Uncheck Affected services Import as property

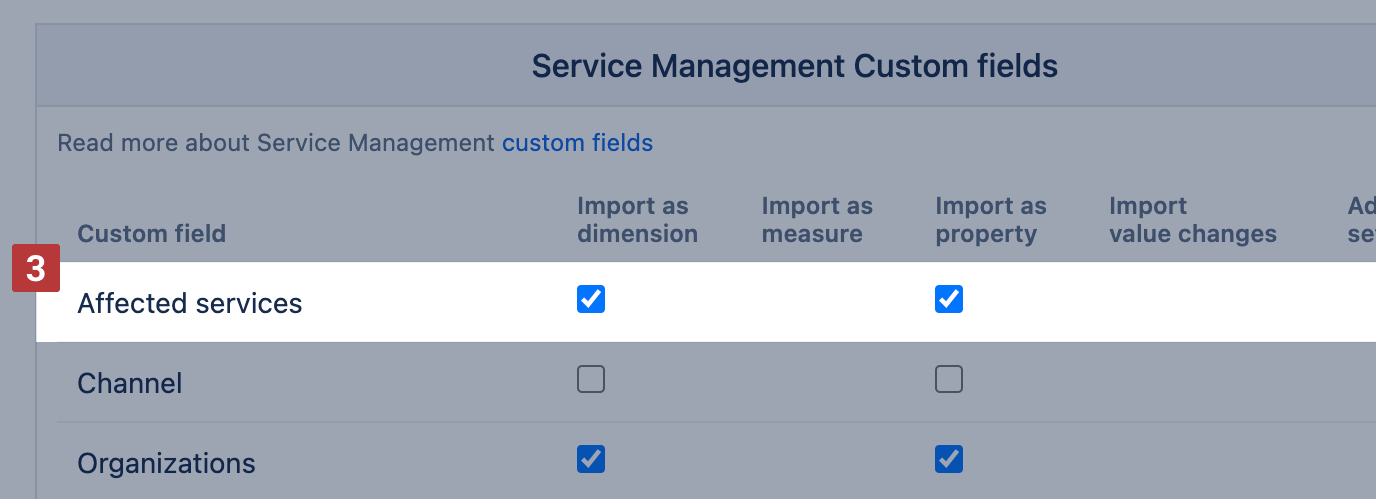click(949, 299)
